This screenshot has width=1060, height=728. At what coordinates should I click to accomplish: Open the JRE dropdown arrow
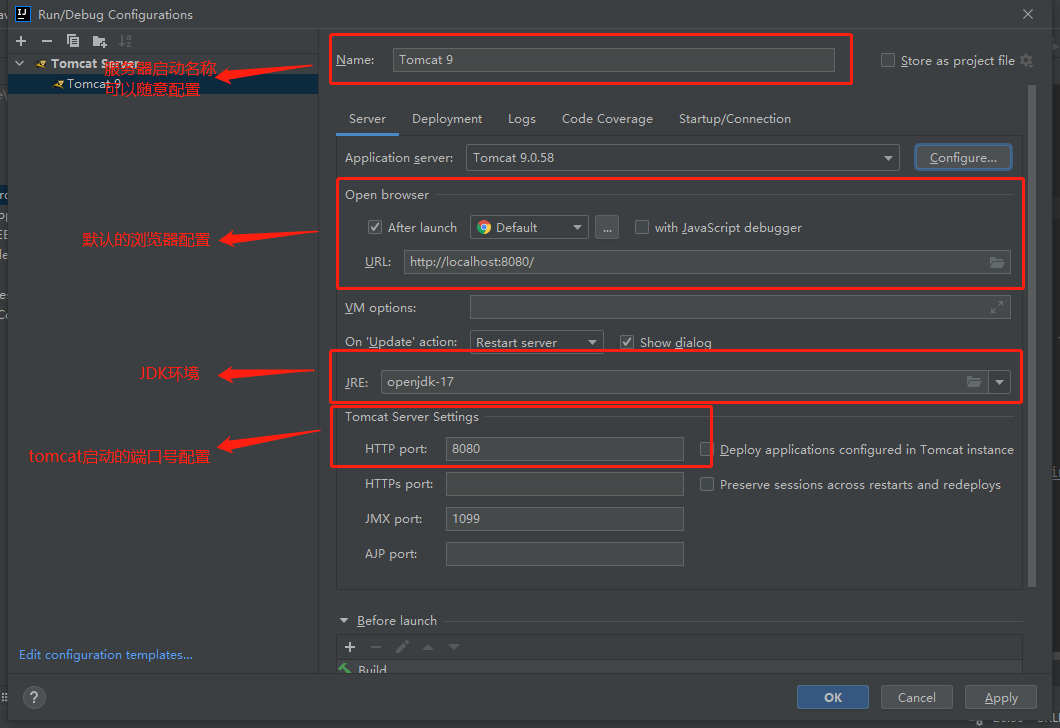point(999,382)
